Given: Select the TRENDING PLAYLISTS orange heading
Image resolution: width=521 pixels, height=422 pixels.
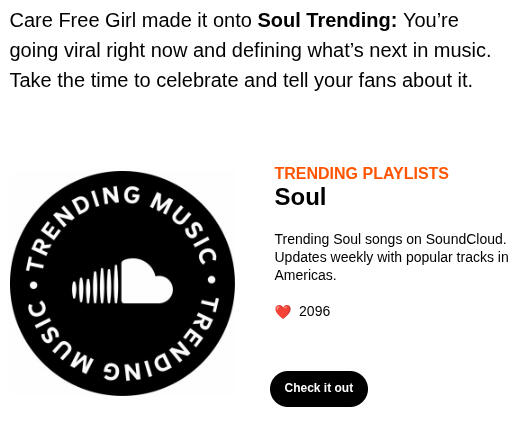Looking at the screenshot, I should click(x=361, y=173).
